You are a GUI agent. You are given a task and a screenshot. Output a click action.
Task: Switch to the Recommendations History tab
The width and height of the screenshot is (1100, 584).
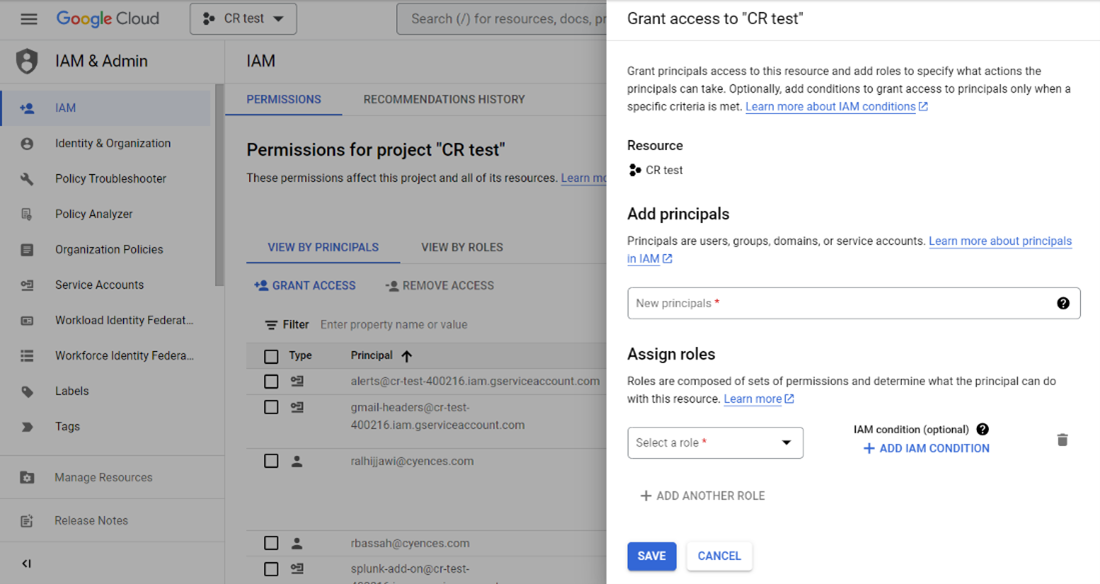[x=444, y=100]
